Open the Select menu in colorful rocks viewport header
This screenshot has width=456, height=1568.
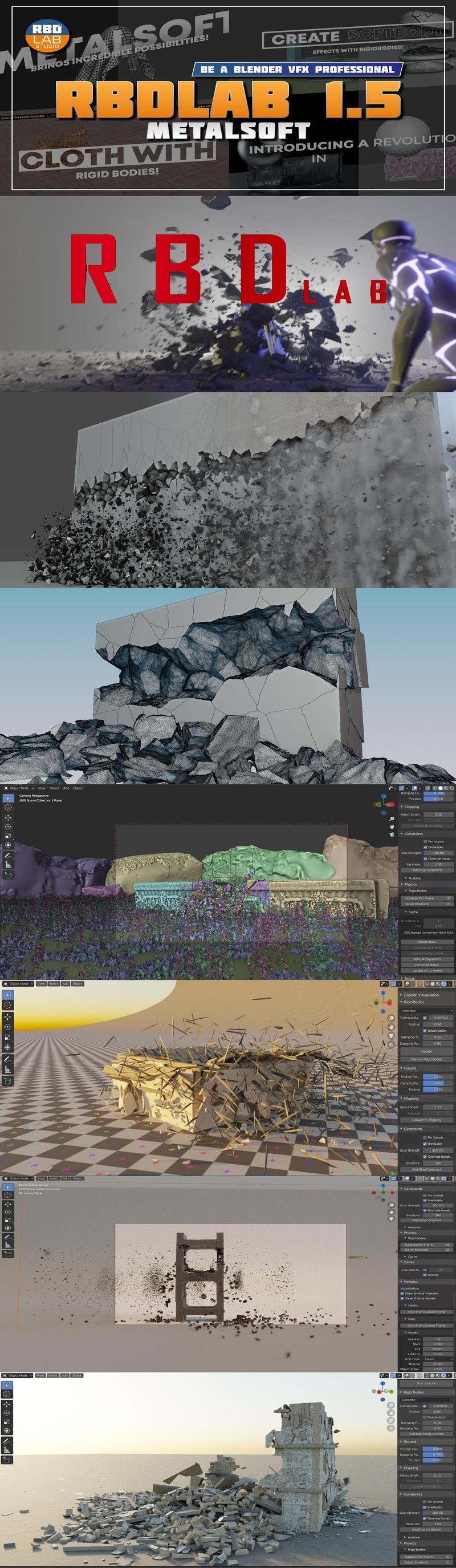click(54, 788)
